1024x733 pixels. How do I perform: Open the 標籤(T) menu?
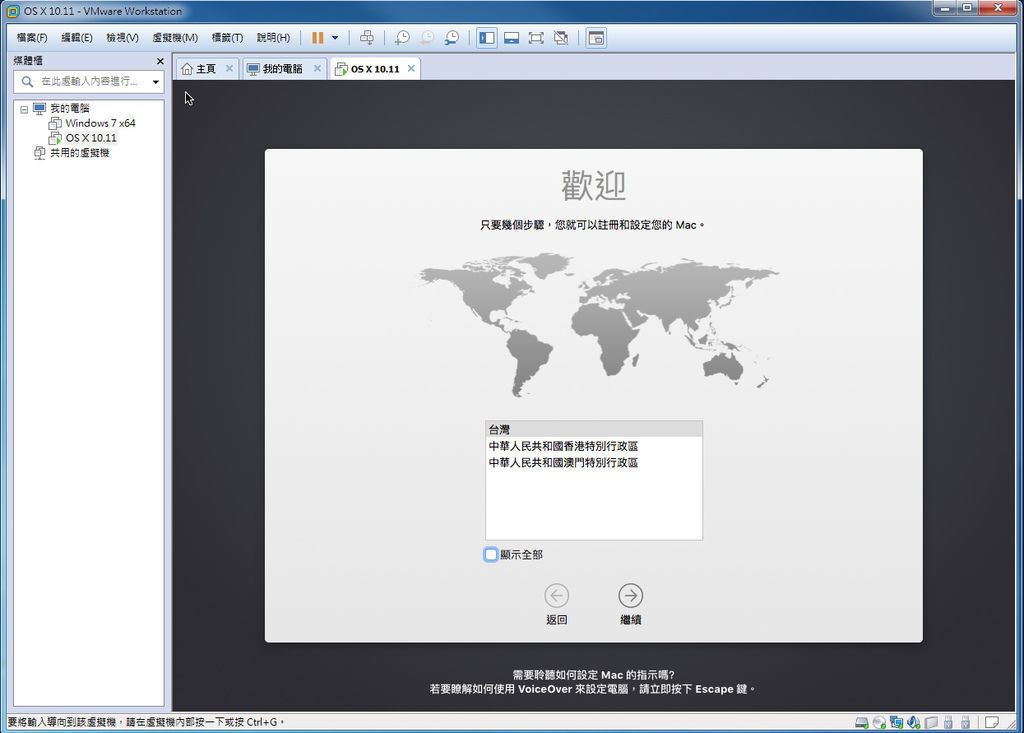tap(227, 38)
